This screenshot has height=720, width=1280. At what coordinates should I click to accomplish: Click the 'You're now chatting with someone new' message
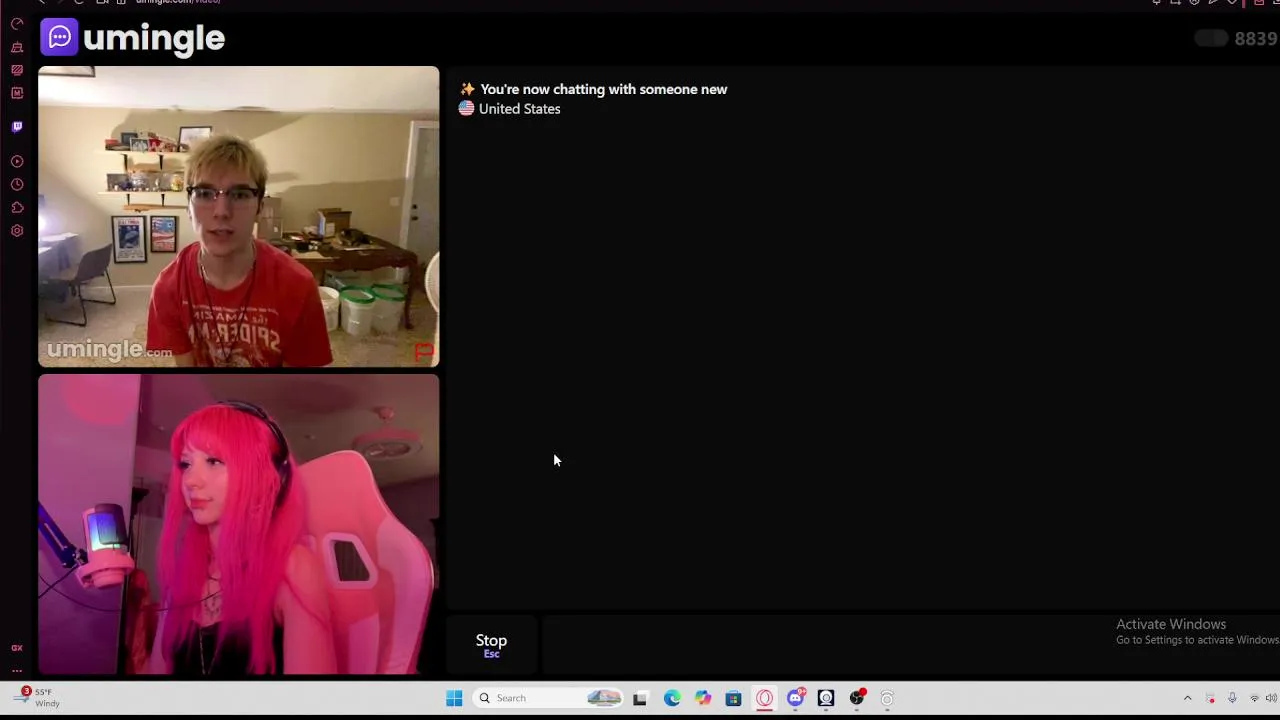603,89
